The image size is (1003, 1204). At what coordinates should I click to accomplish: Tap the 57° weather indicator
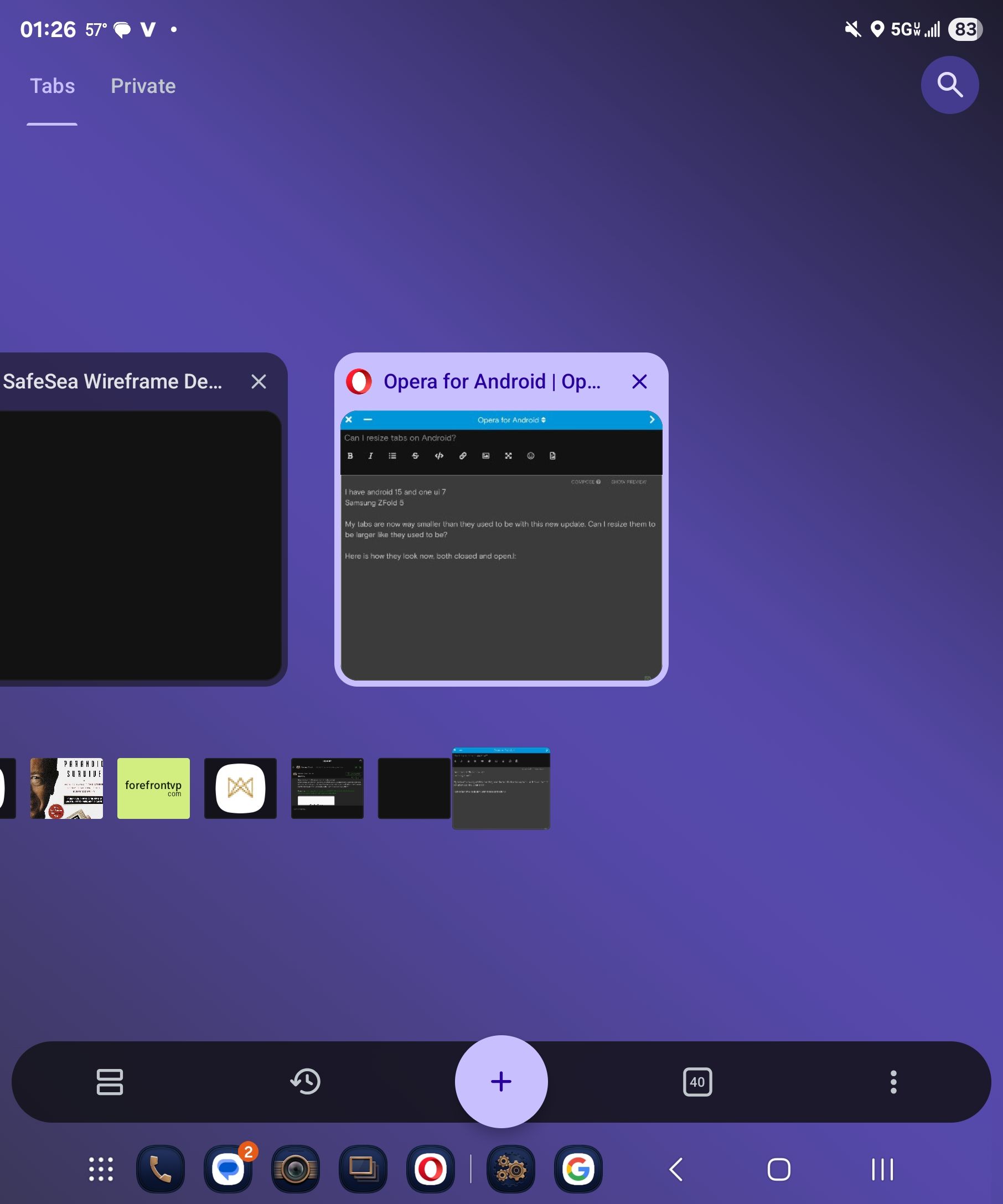96,29
